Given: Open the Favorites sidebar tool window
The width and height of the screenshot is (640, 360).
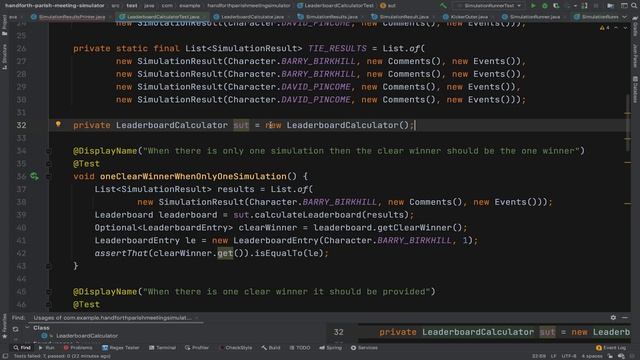Looking at the screenshot, I should [4, 327].
